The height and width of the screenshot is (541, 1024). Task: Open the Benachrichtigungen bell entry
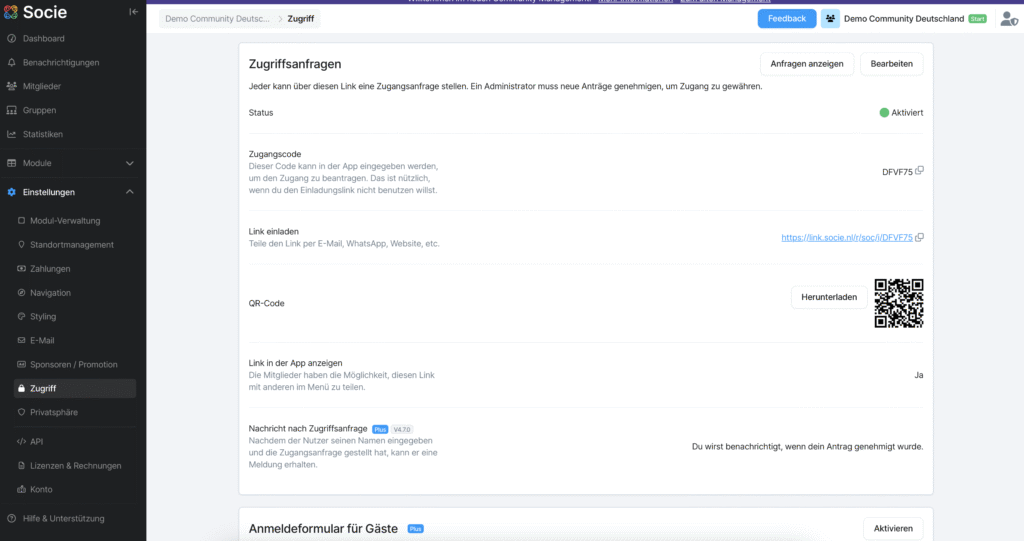(x=61, y=63)
